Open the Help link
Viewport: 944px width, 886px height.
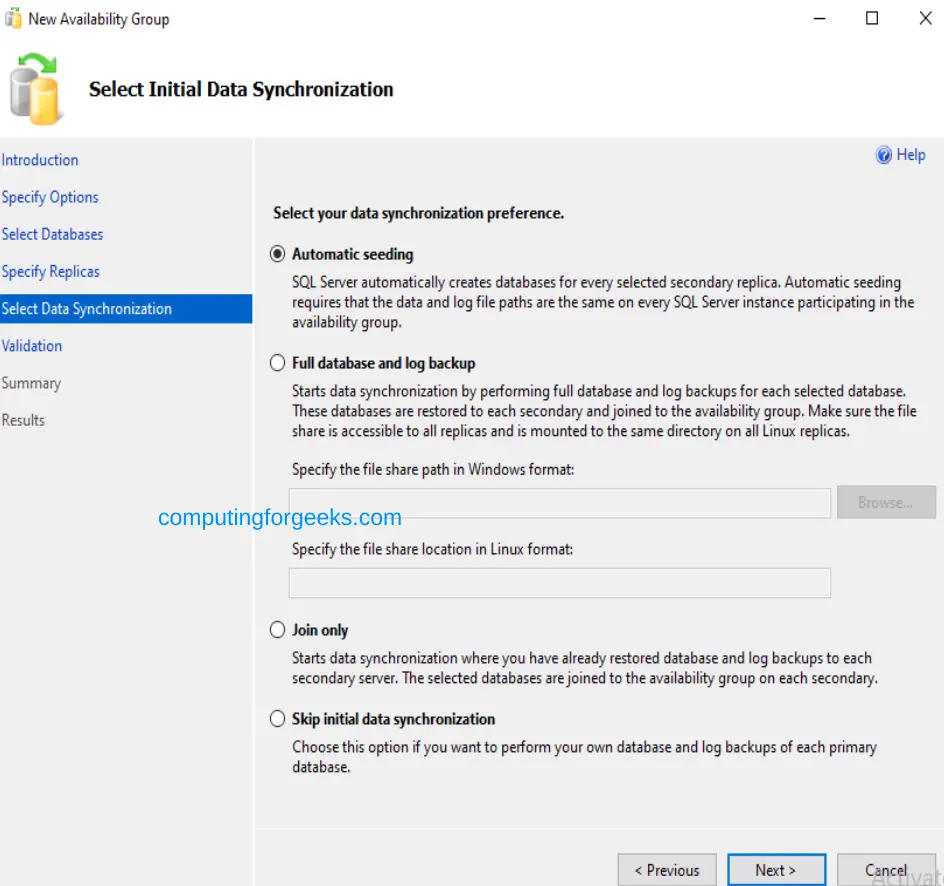point(910,155)
